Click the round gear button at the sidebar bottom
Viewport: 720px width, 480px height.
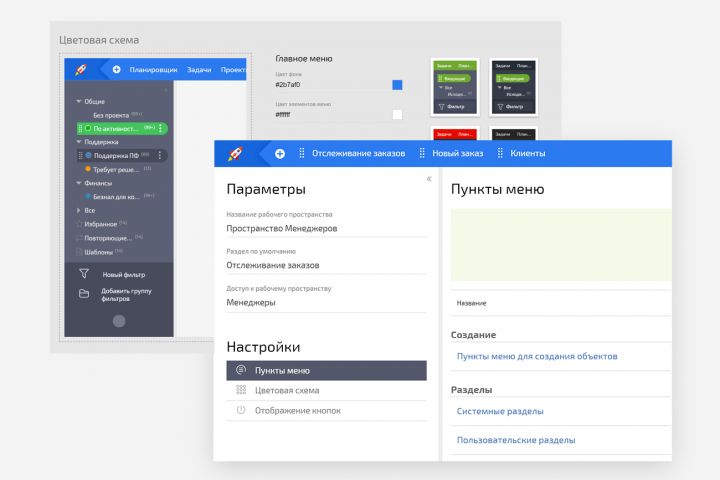coord(119,321)
